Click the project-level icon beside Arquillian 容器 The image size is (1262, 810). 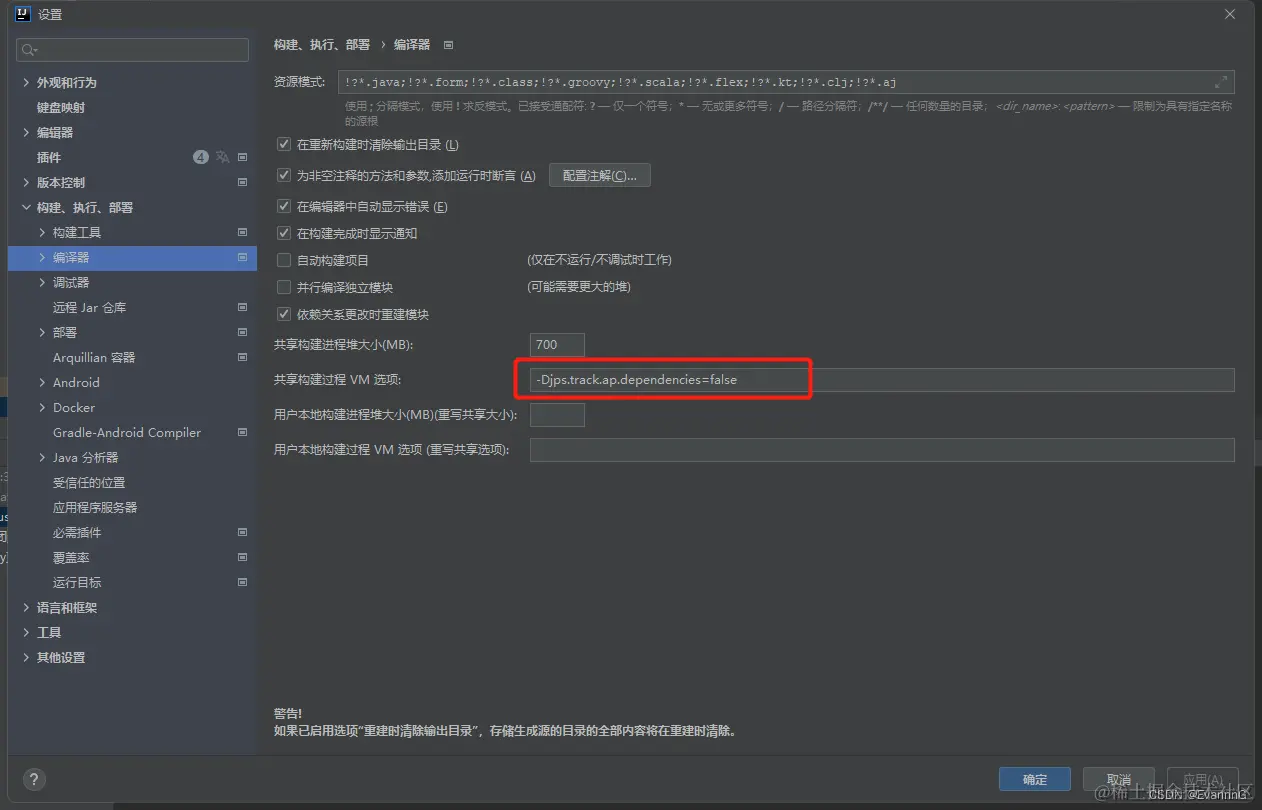click(242, 357)
